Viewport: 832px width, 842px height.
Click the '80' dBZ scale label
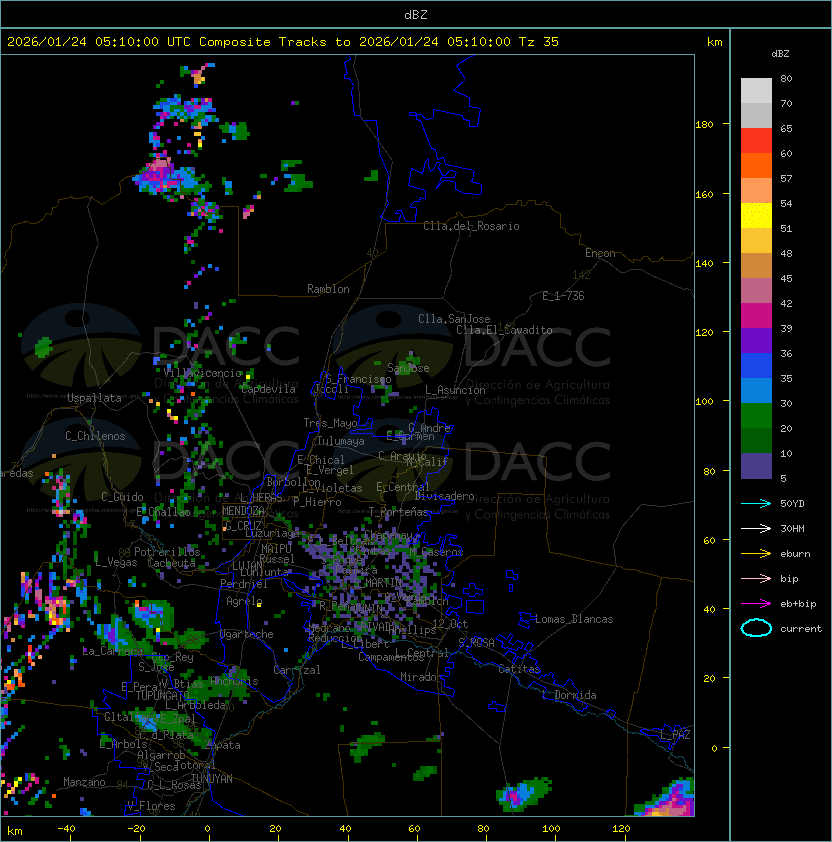[x=786, y=78]
